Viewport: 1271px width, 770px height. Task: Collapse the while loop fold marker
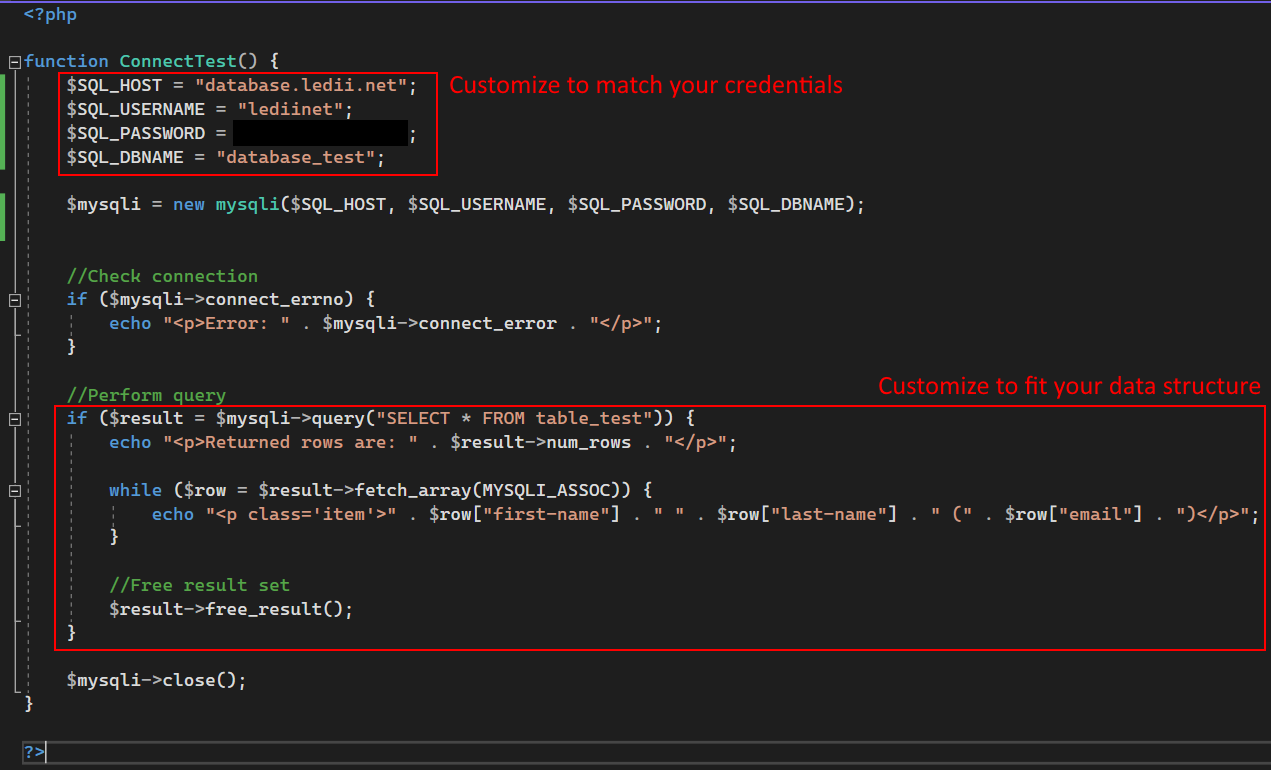click(14, 491)
